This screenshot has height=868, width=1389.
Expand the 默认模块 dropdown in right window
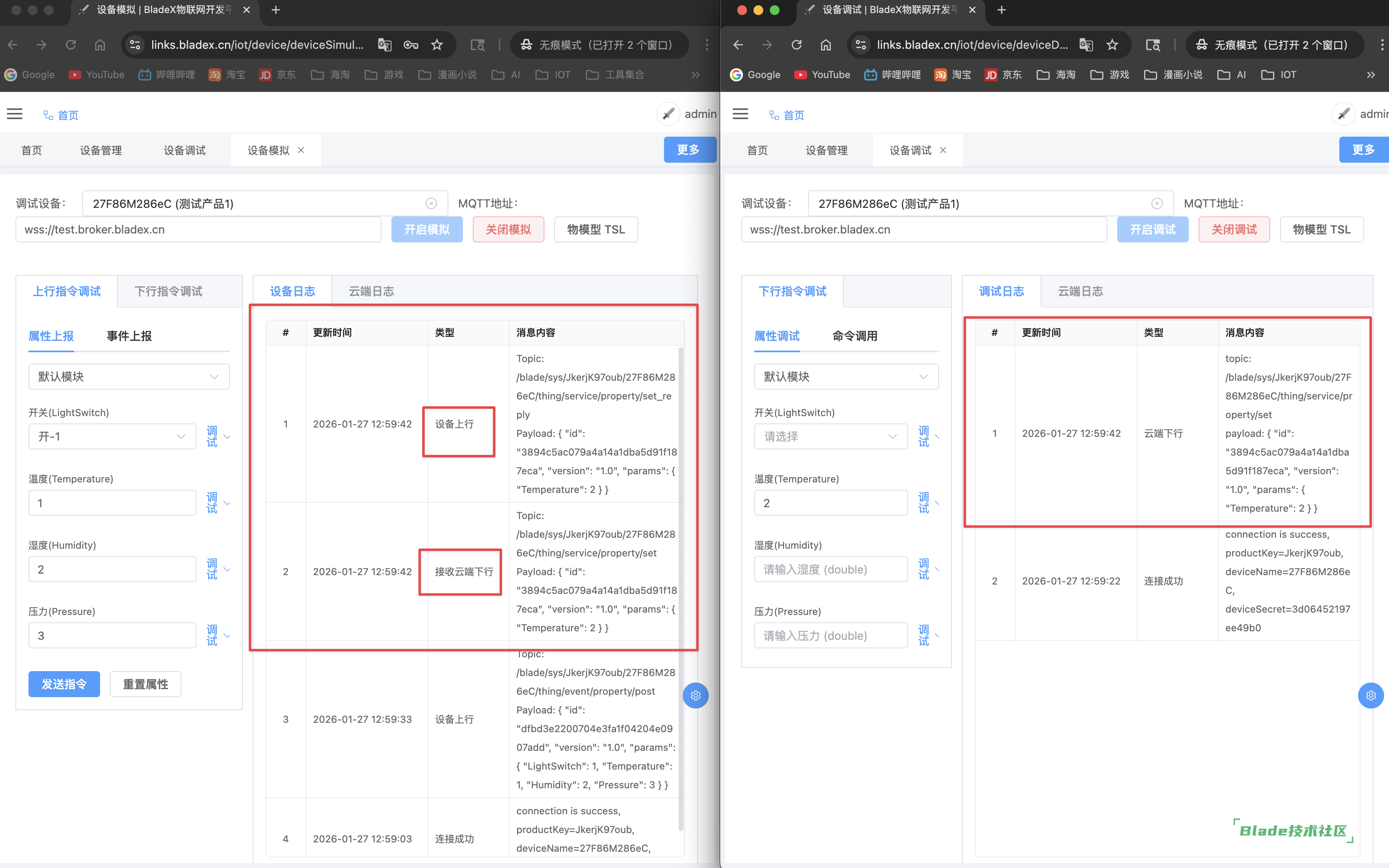[x=846, y=377]
